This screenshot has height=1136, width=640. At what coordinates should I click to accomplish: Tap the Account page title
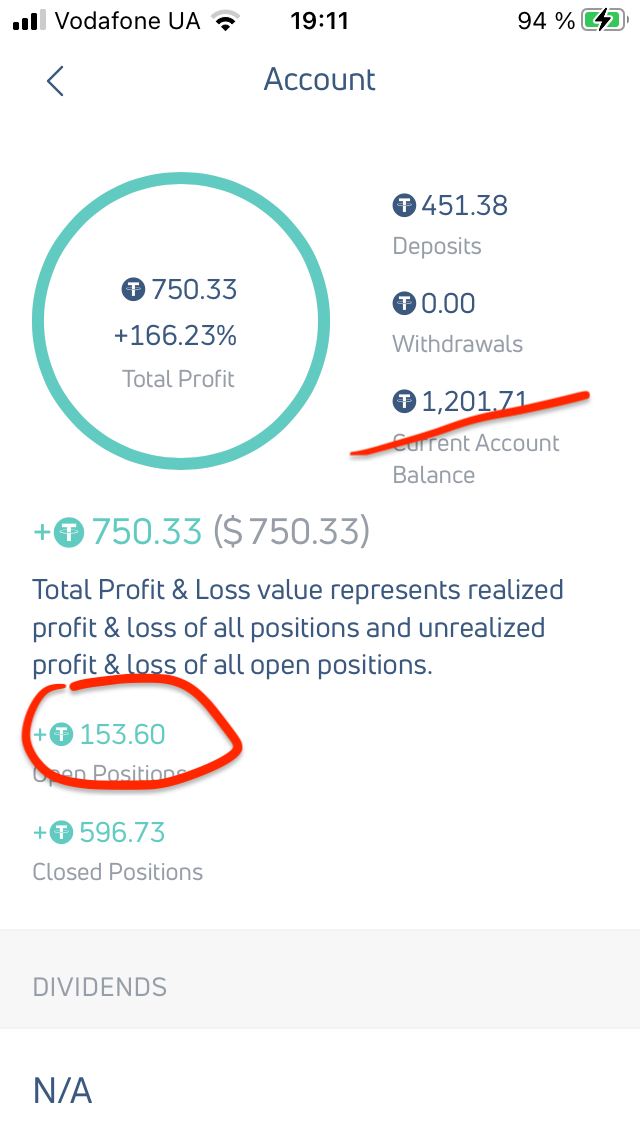click(319, 80)
